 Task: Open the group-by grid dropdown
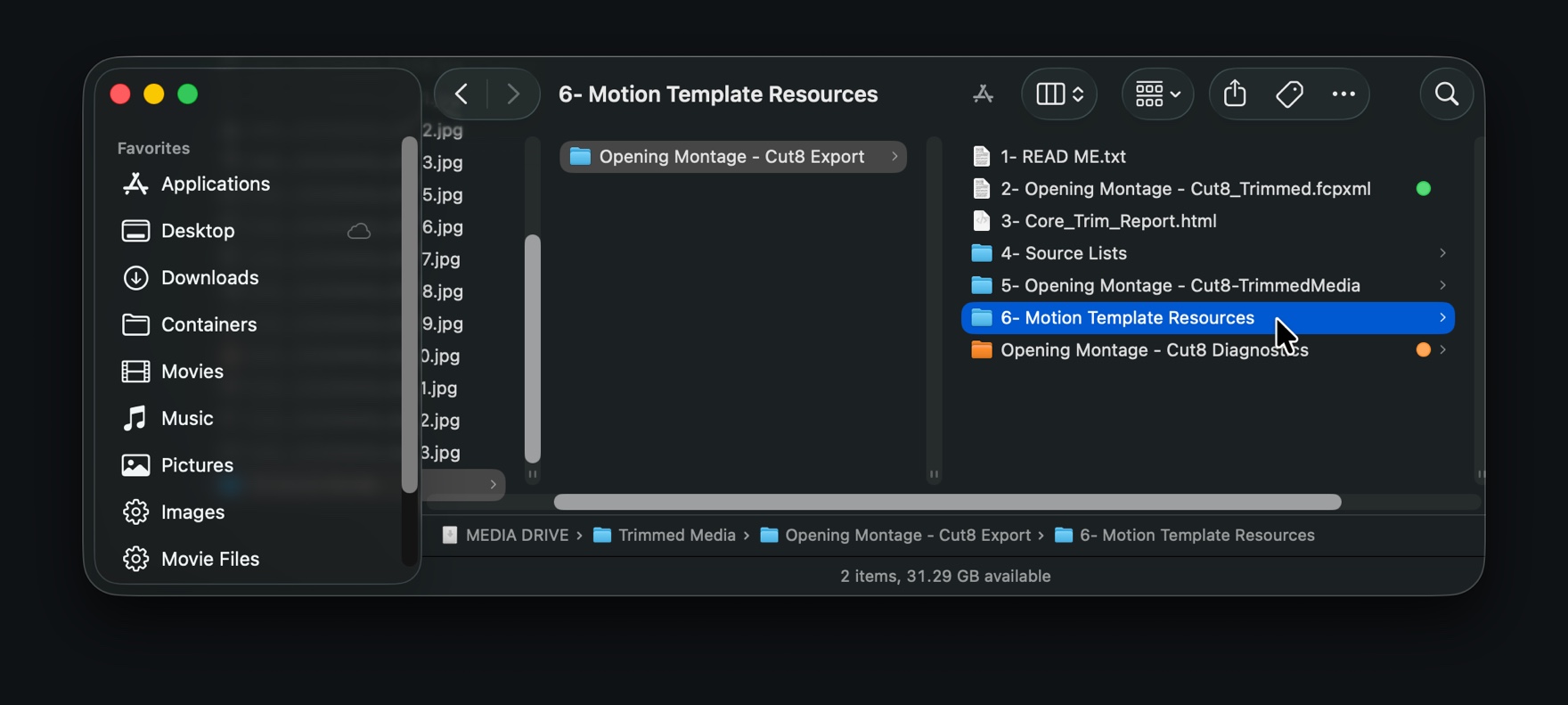coord(1157,94)
